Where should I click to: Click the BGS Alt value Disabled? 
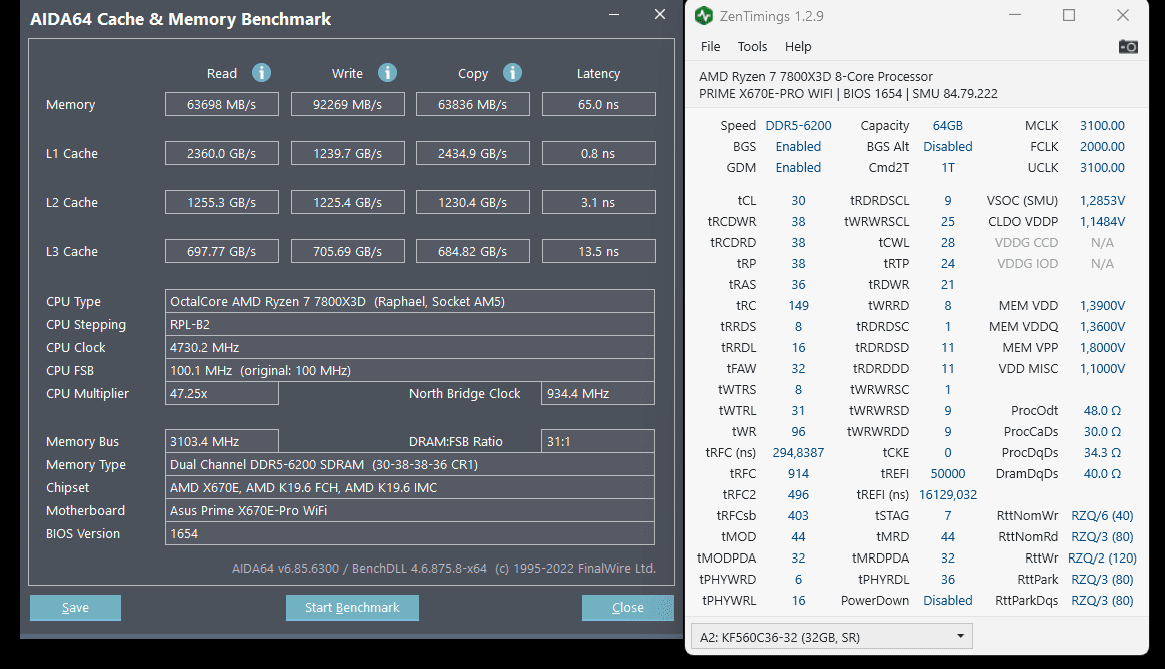(x=948, y=146)
